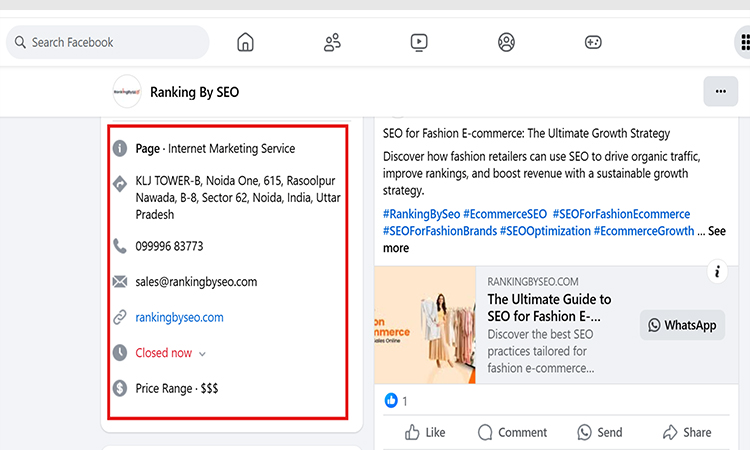Open the #SEOForFashionEcommerce hashtag
The width and height of the screenshot is (750, 450).
[621, 214]
